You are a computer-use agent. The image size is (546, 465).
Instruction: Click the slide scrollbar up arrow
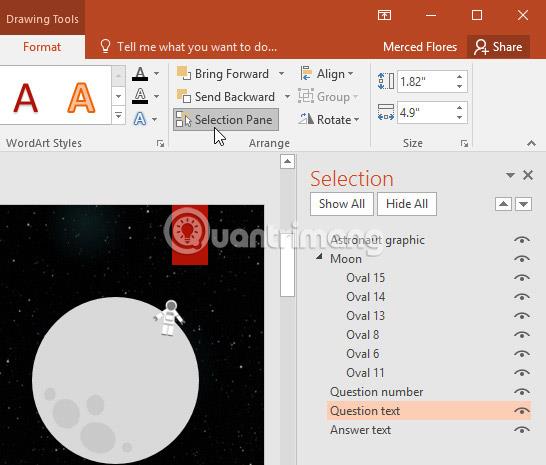(x=287, y=161)
